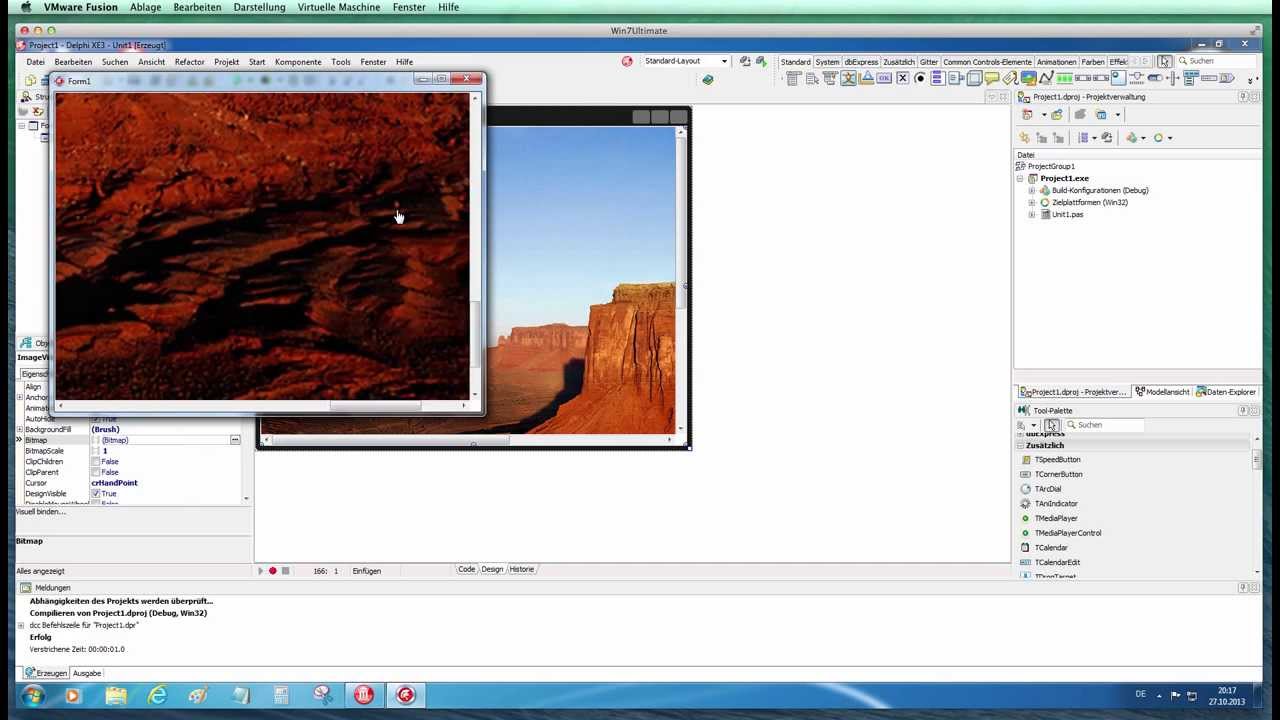This screenshot has width=1280, height=720.
Task: Click the Bitmap ellipsis button
Action: 235,440
